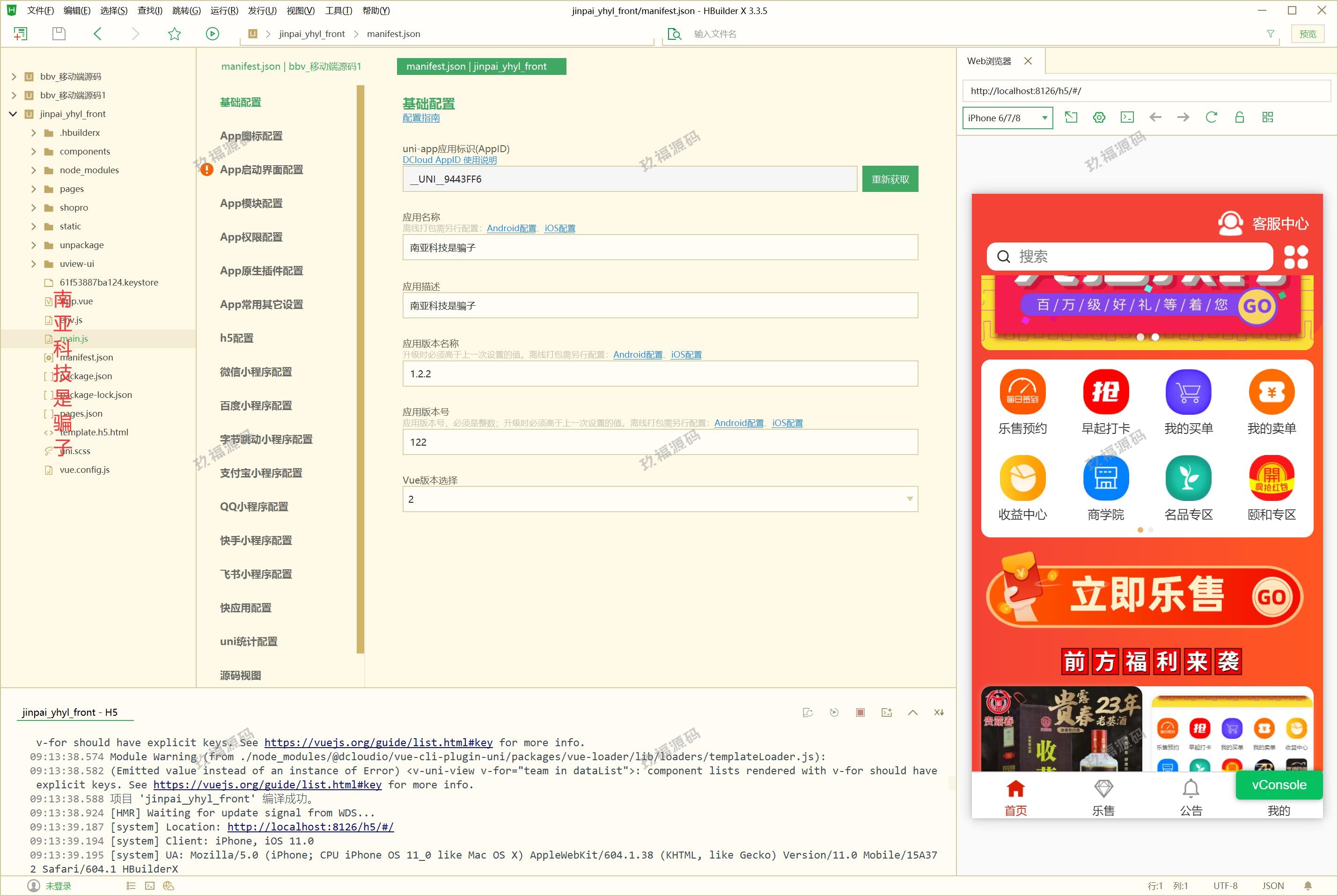Viewport: 1338px width, 896px height.
Task: Open the 运行(R) menu
Action: pos(223,10)
